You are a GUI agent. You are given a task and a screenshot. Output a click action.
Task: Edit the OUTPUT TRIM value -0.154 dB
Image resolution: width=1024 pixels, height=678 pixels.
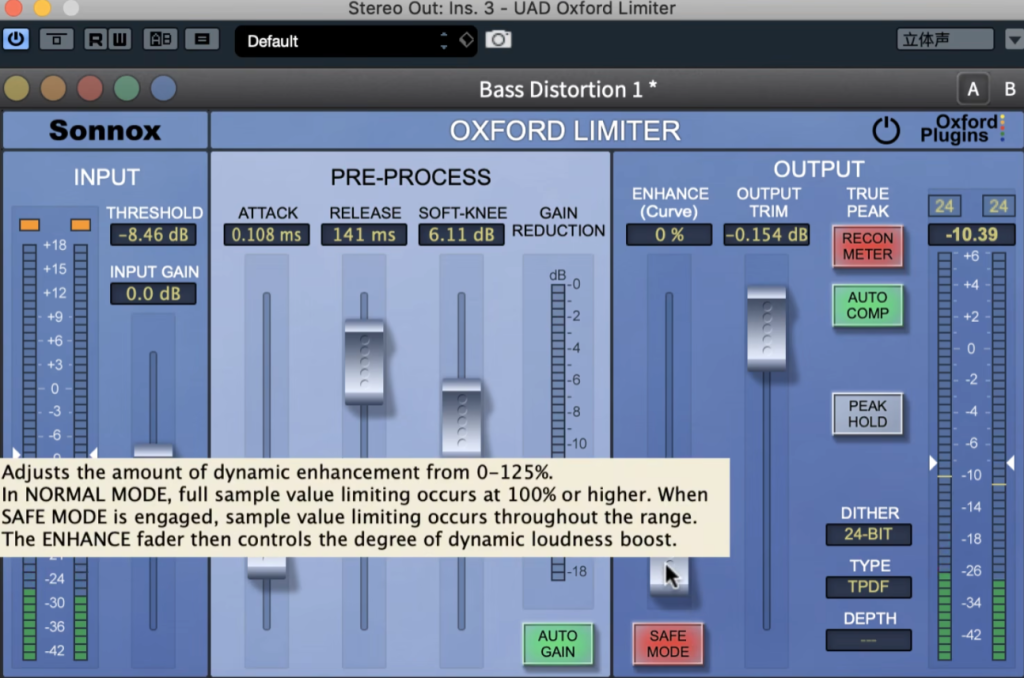tap(767, 234)
